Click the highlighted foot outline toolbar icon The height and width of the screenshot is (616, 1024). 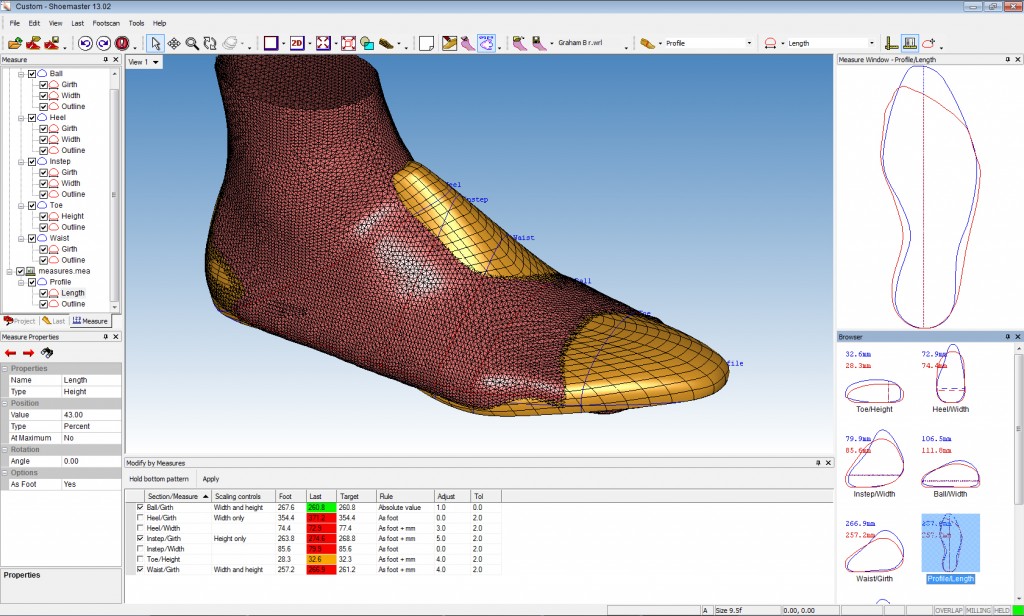click(486, 43)
